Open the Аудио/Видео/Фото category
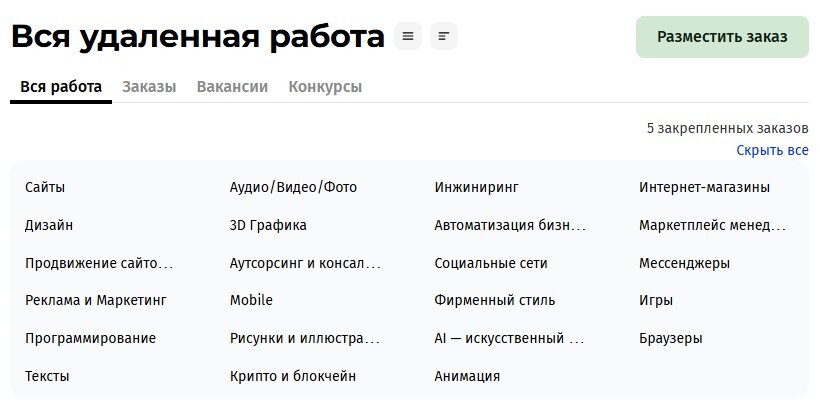Viewport: 820px width, 419px height. 293,187
